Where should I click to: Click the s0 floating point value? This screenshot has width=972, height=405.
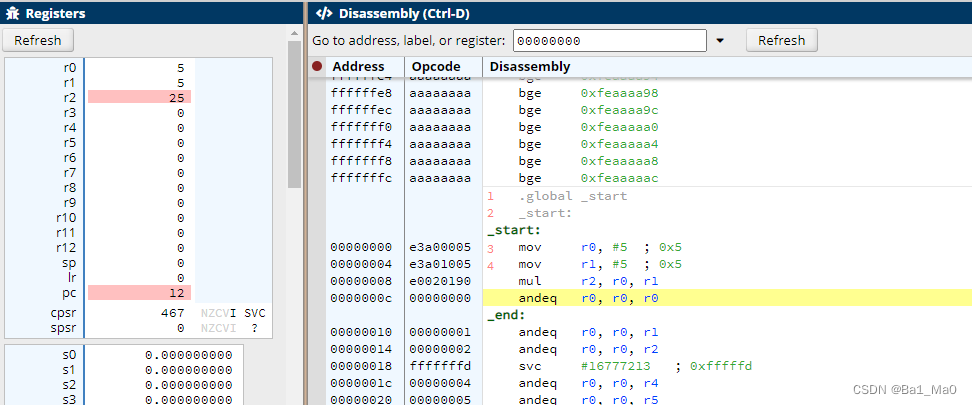coord(188,355)
